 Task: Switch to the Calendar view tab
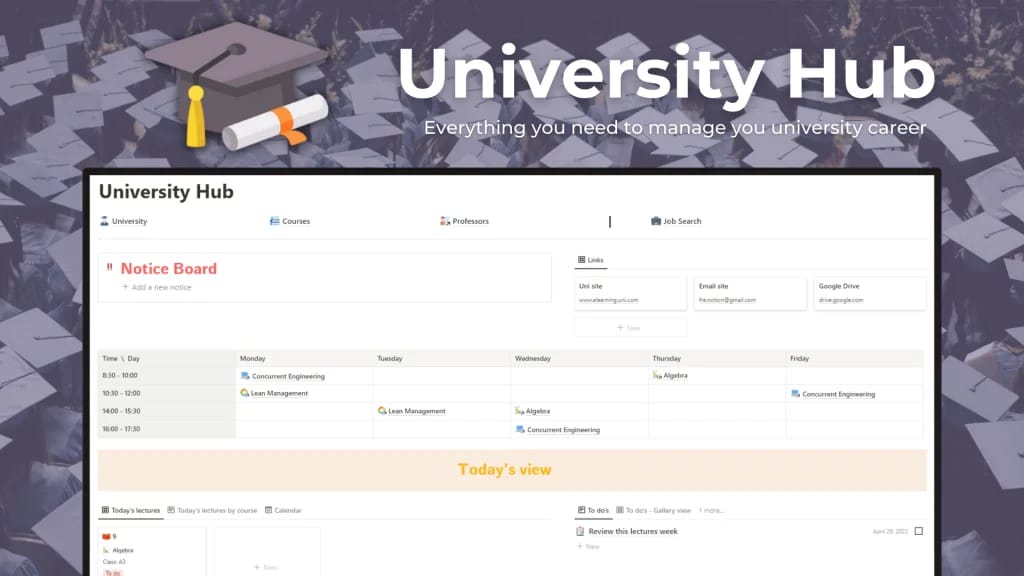[283, 510]
